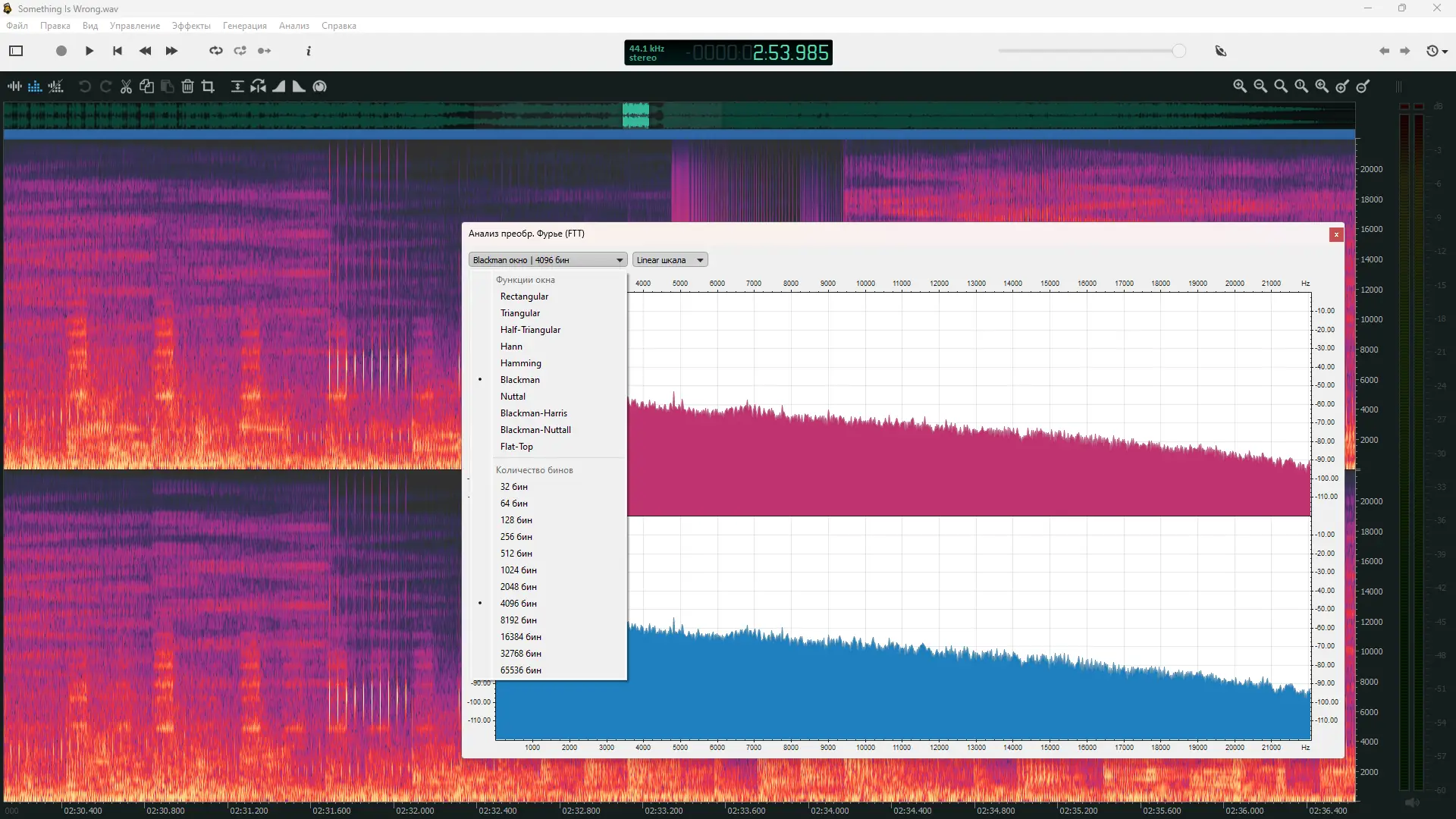Select Blackman-Harris window option
1456x819 pixels.
(533, 413)
